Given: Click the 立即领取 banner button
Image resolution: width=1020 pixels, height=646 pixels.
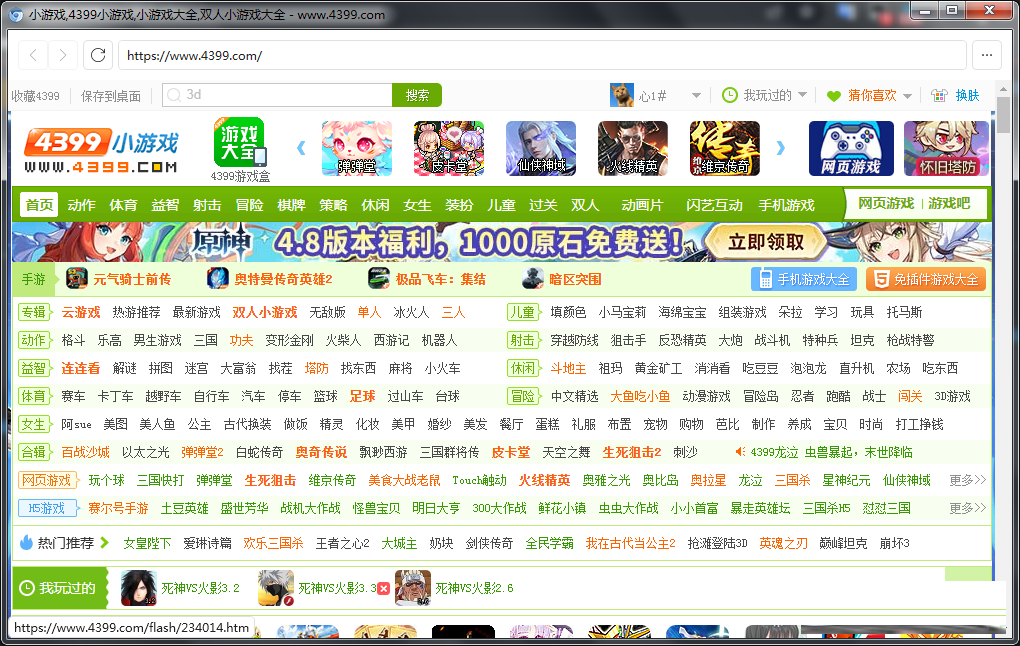Looking at the screenshot, I should pos(766,241).
